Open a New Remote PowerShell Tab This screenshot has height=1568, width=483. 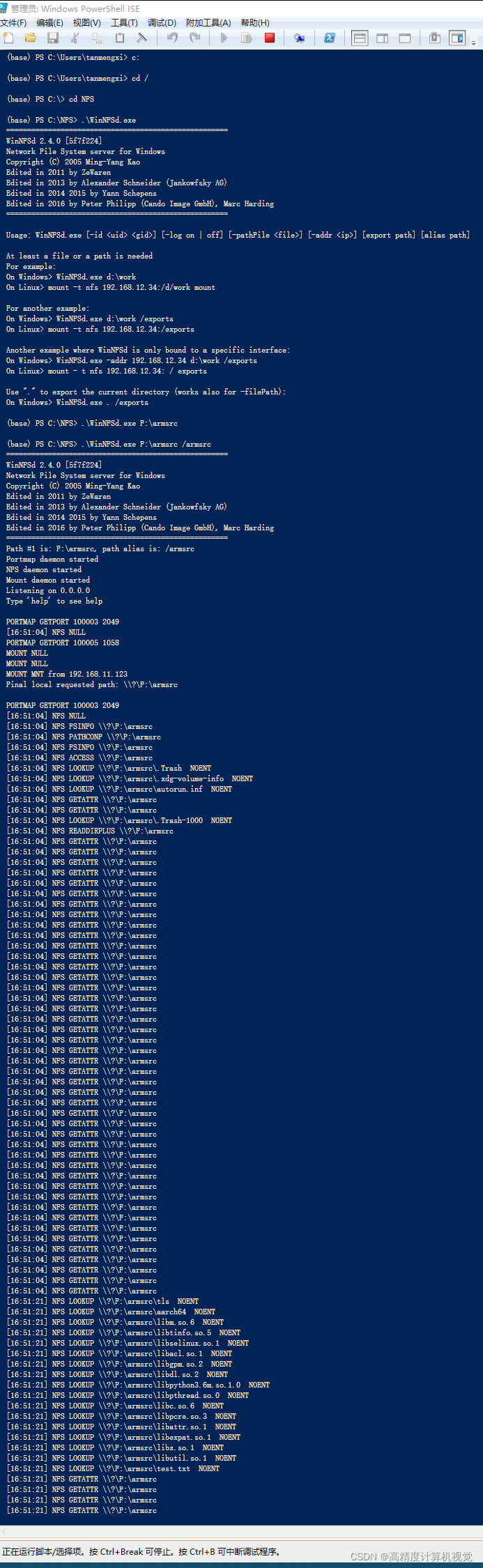[x=300, y=38]
